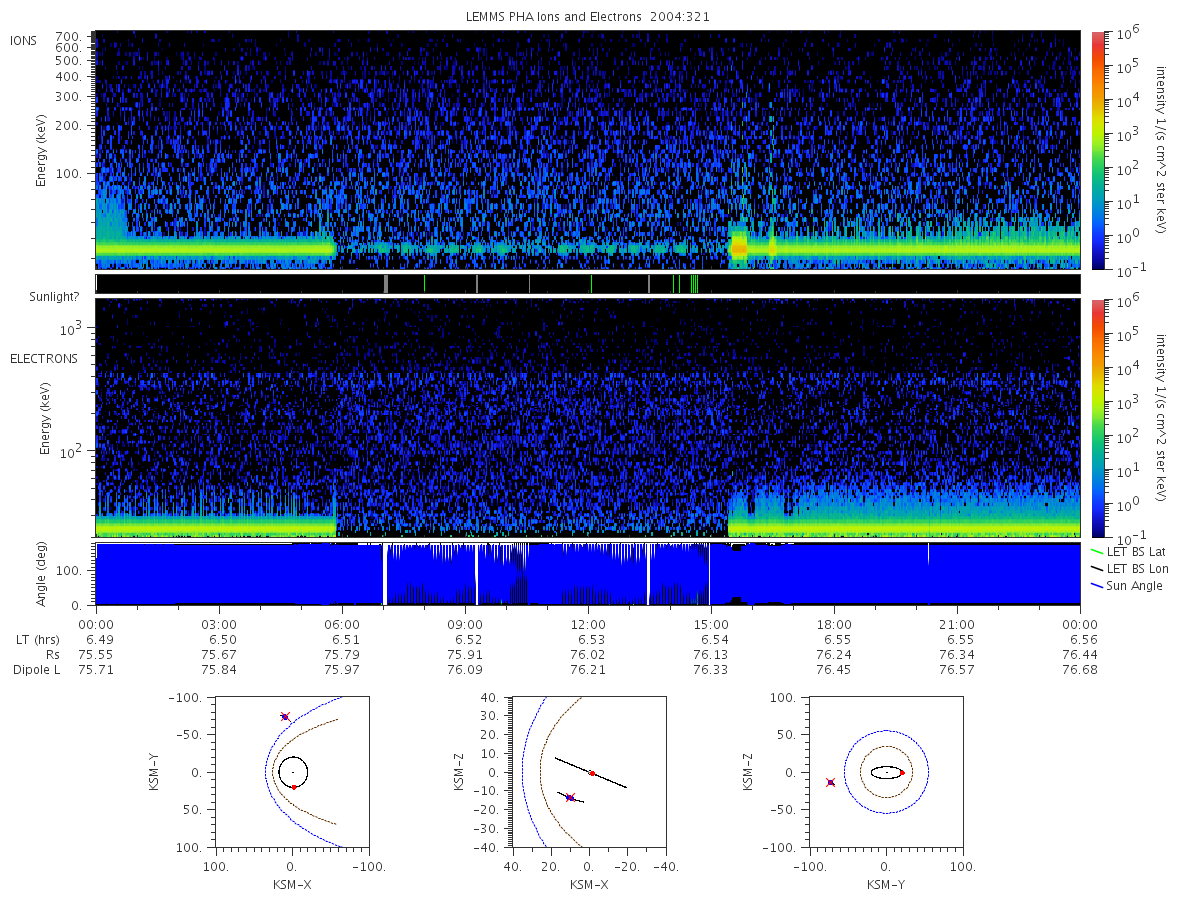Click the 18:00 time axis label
Image resolution: width=1200 pixels, height=900 pixels.
coord(834,625)
